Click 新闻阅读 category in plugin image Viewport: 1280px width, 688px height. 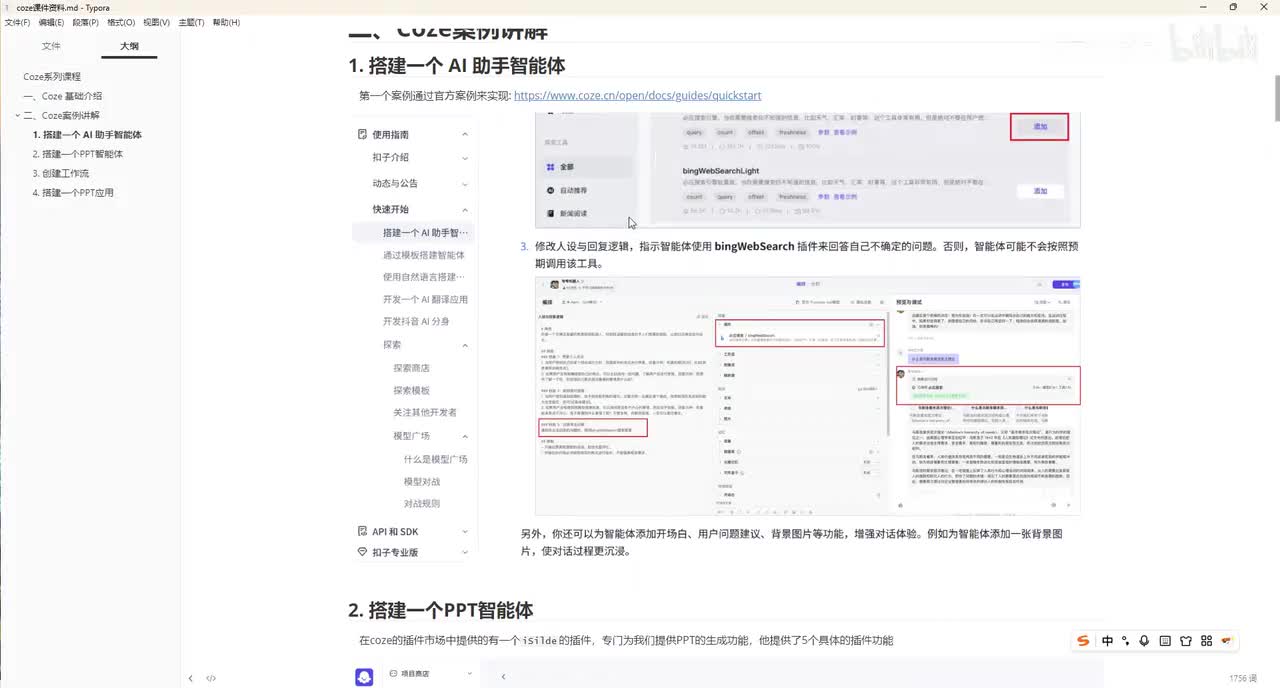pos(573,213)
